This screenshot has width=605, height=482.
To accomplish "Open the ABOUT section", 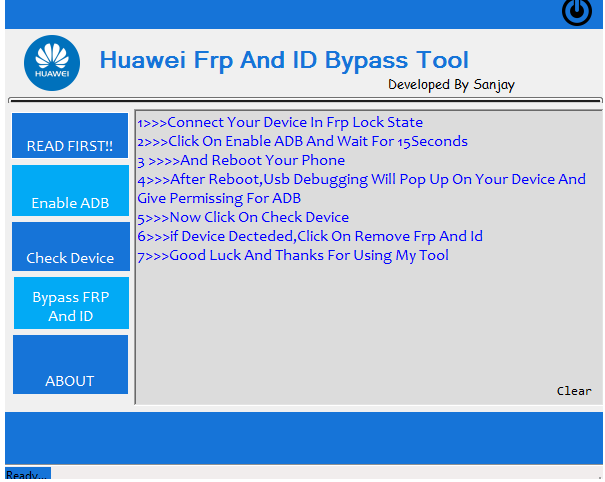I will 70,364.
